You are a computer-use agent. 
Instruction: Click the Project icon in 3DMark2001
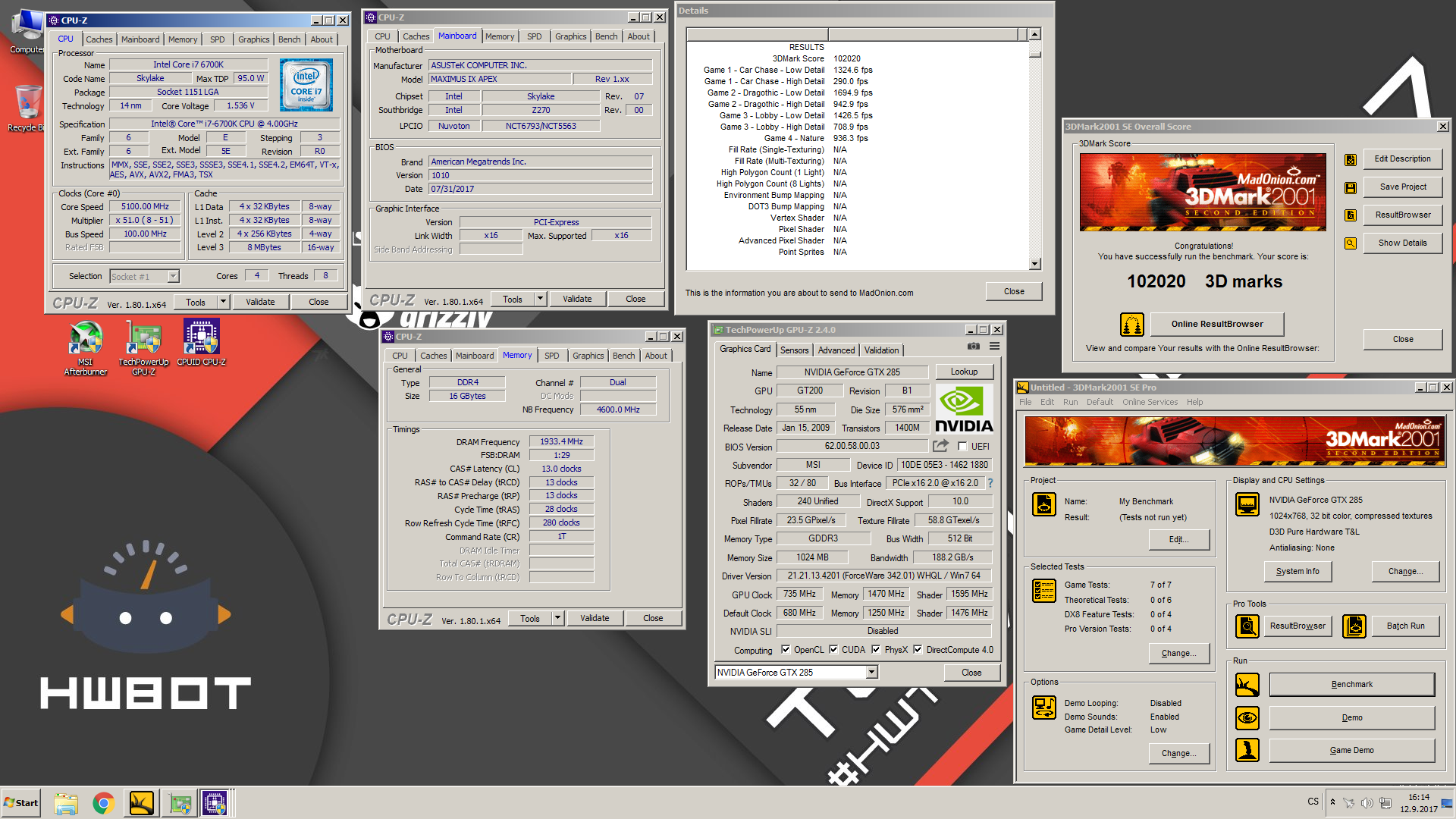click(x=1044, y=504)
